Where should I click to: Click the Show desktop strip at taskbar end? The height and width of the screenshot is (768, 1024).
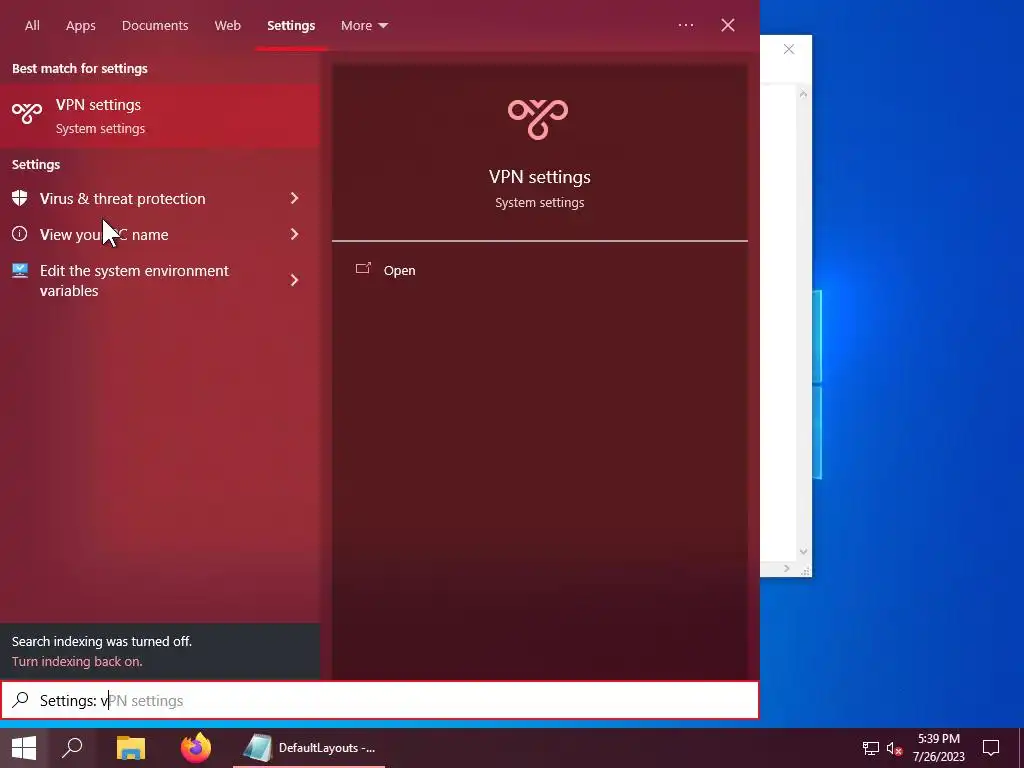[x=1021, y=748]
